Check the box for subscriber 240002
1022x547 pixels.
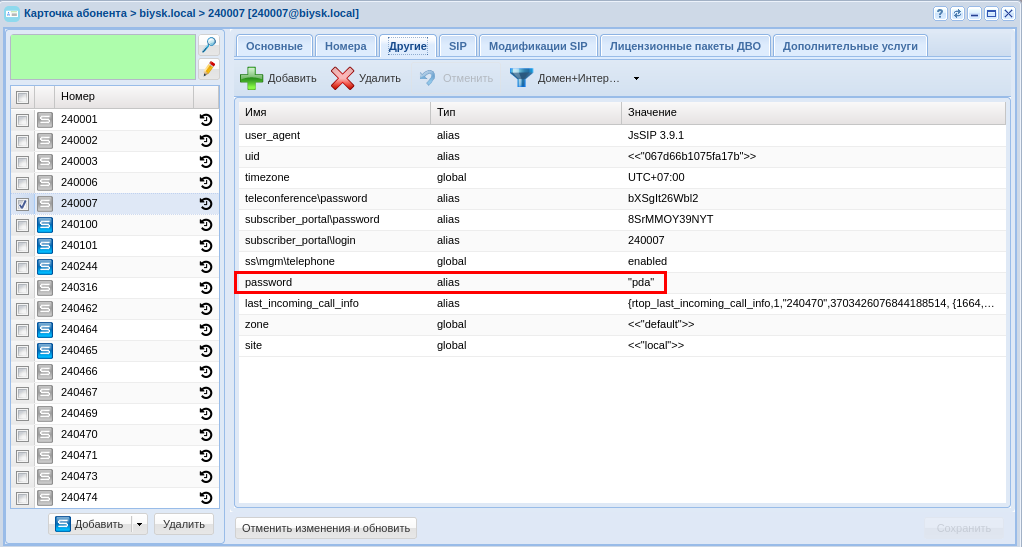click(23, 141)
